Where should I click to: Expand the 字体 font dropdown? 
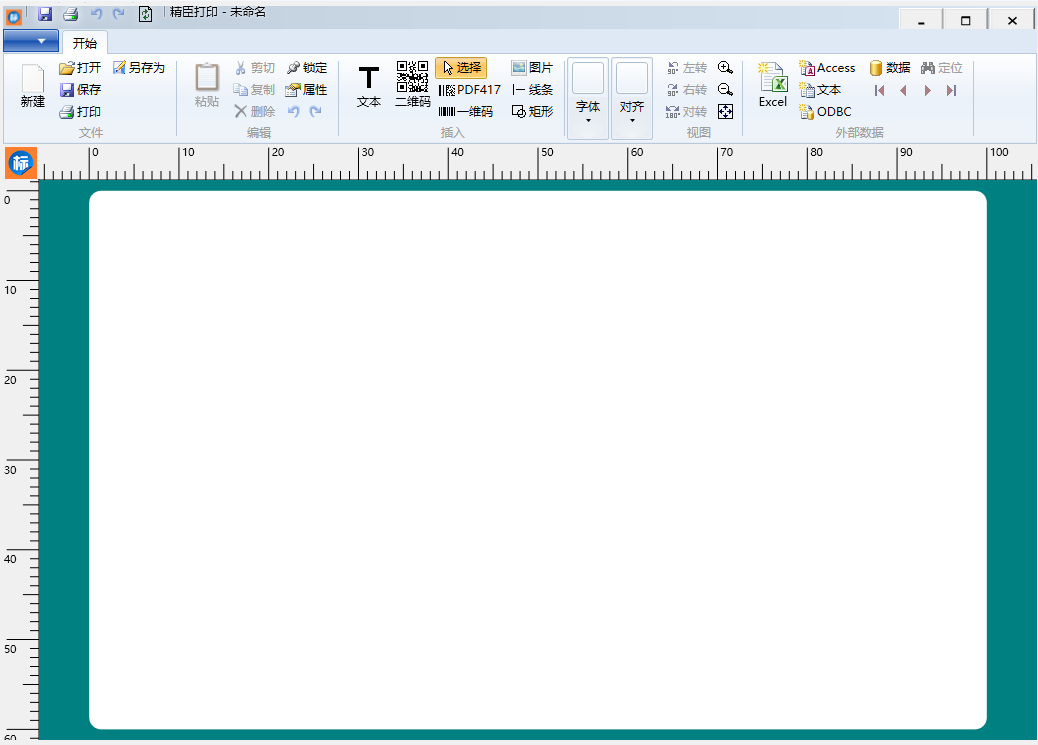click(588, 98)
